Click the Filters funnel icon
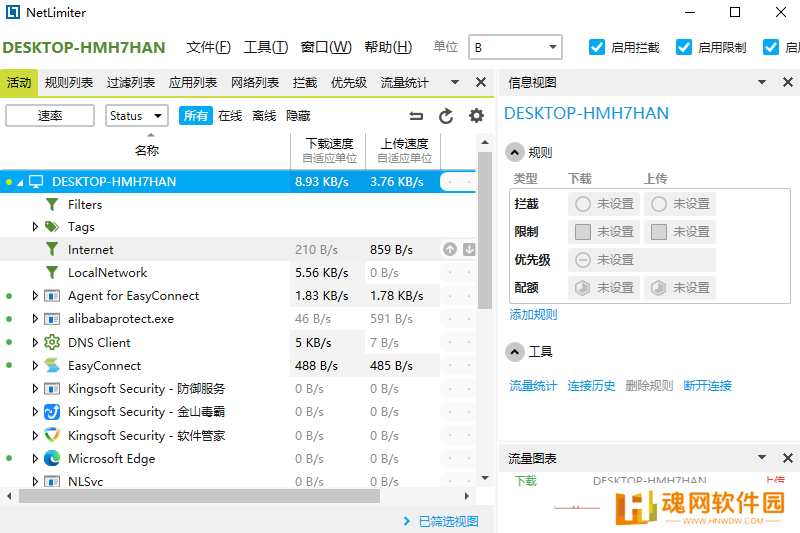 click(x=52, y=205)
